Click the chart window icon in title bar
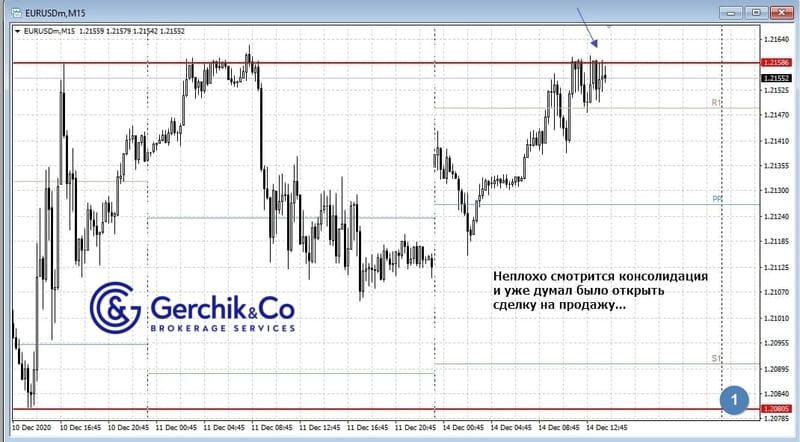This screenshot has height=442, width=800. tap(15, 11)
